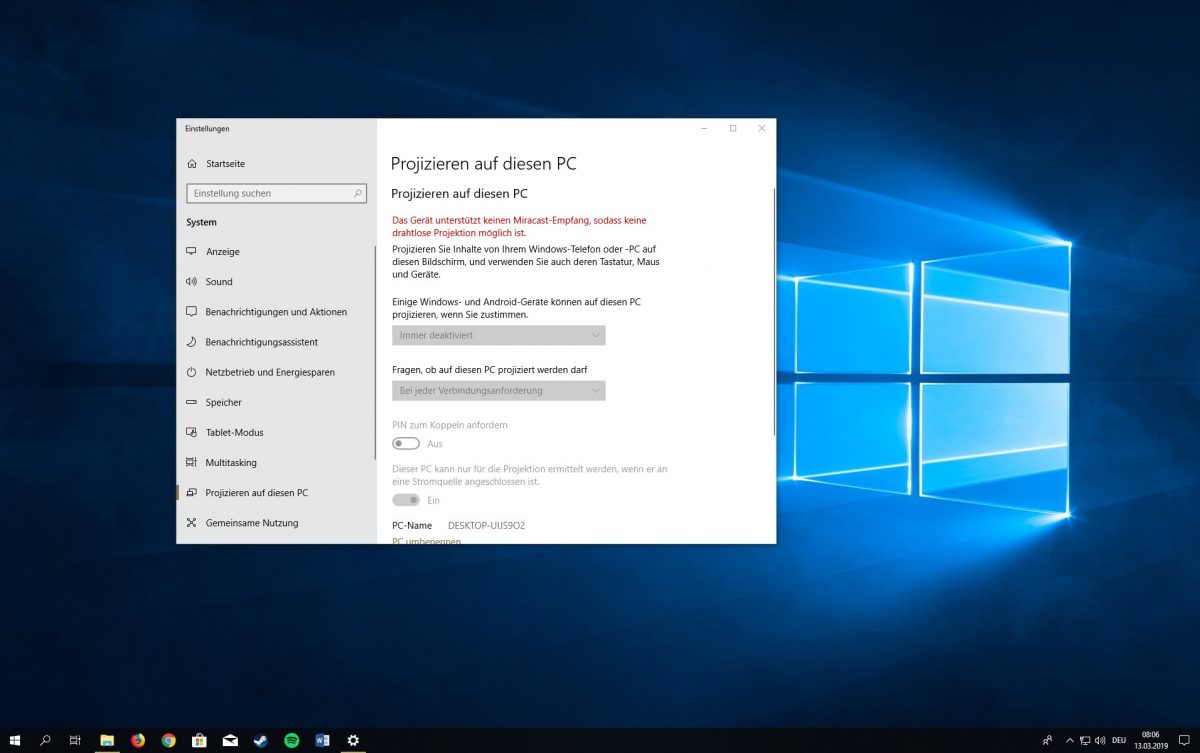Open Sound settings via speaker icon
The height and width of the screenshot is (753, 1200).
coord(192,282)
